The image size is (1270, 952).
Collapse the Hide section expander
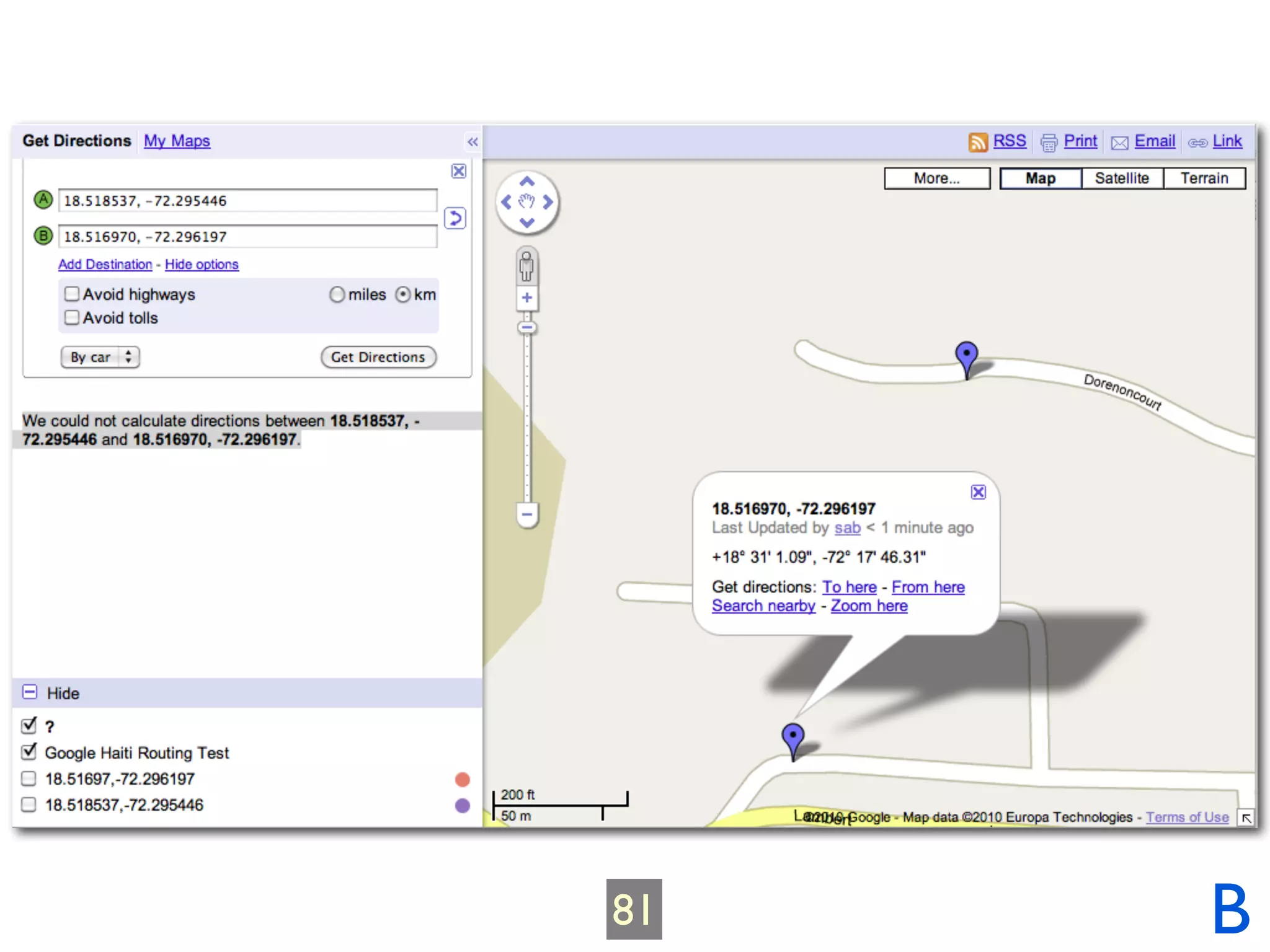30,692
